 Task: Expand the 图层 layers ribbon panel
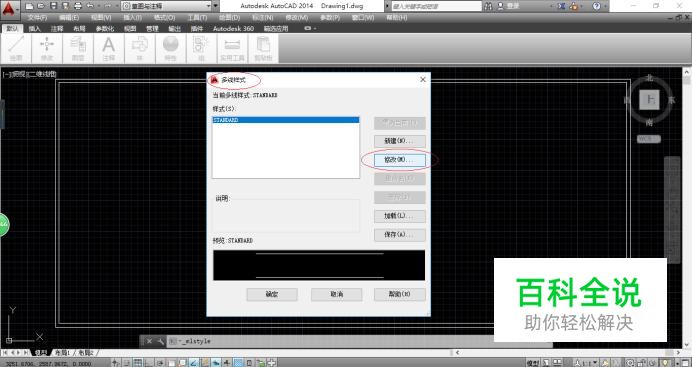78,49
